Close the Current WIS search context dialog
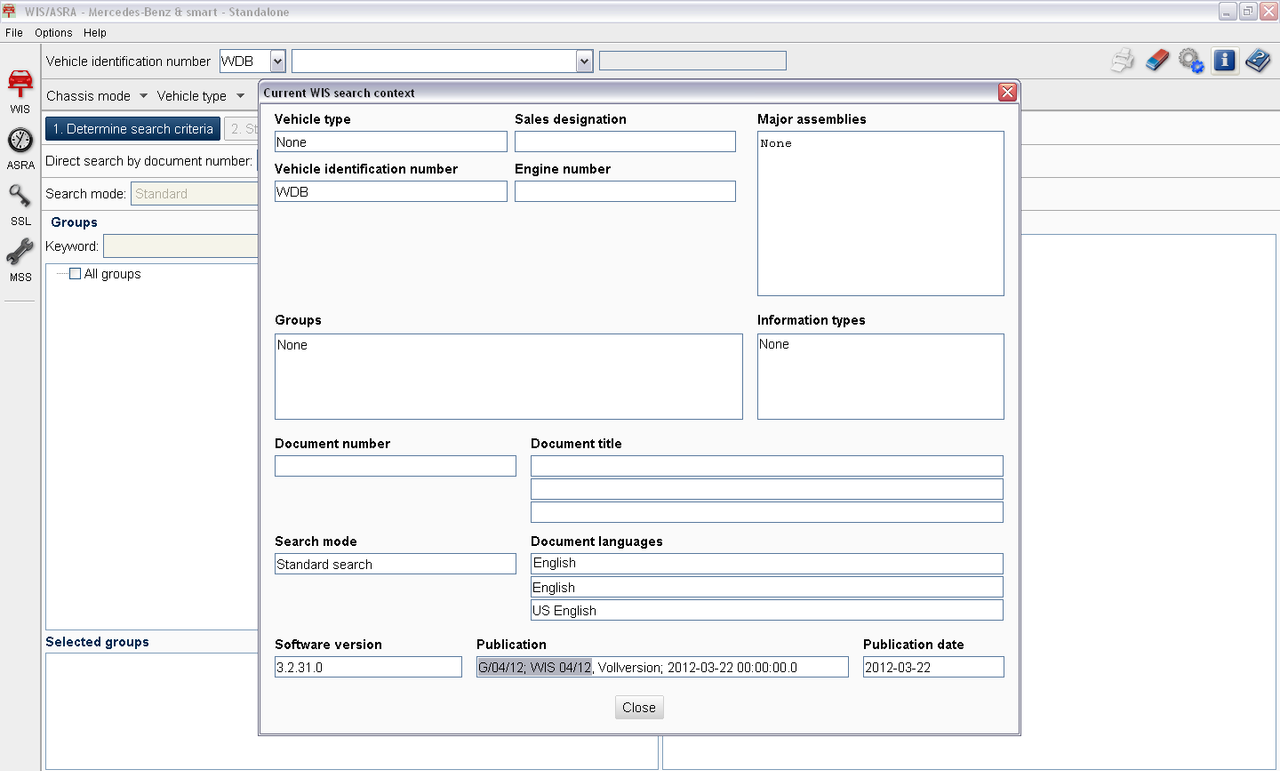1280x771 pixels. pyautogui.click(x=1008, y=92)
